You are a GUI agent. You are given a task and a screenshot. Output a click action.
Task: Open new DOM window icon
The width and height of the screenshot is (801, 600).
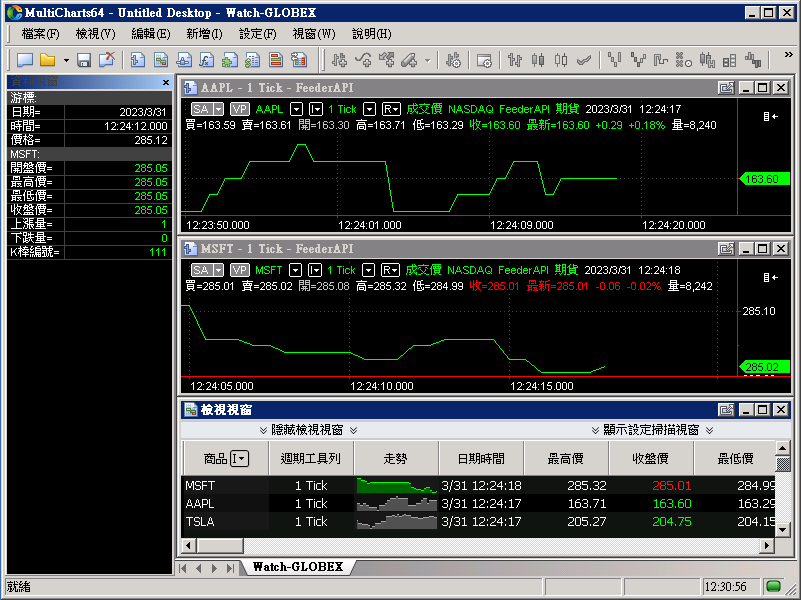[184, 60]
